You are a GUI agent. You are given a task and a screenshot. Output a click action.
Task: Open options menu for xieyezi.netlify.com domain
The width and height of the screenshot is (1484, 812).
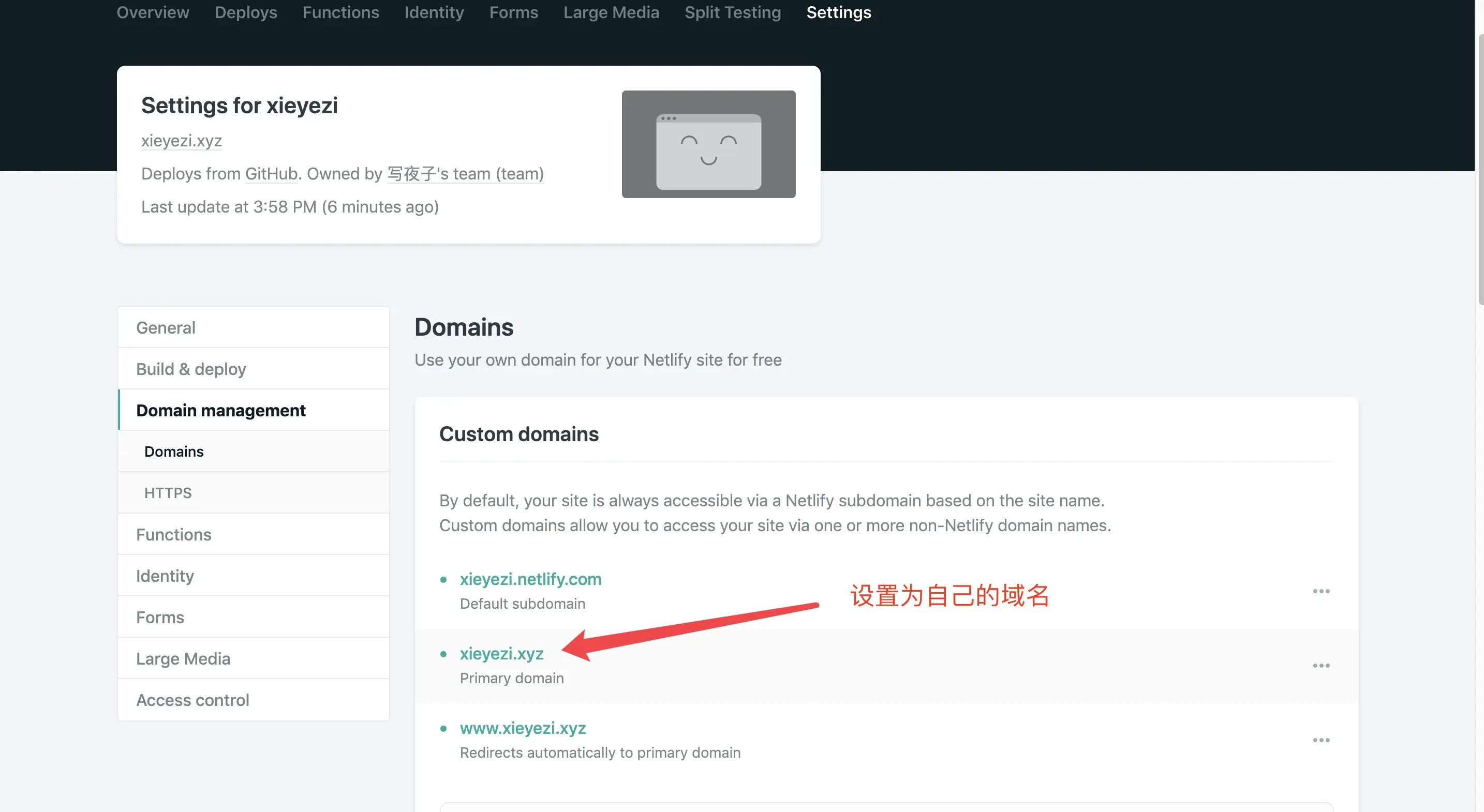[1322, 591]
